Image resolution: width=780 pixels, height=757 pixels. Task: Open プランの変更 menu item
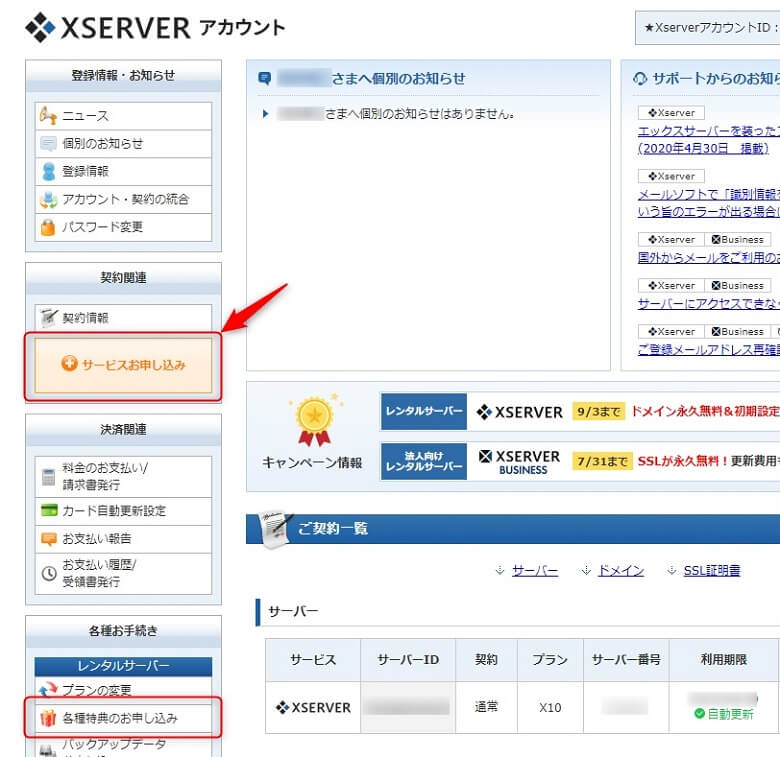click(123, 690)
